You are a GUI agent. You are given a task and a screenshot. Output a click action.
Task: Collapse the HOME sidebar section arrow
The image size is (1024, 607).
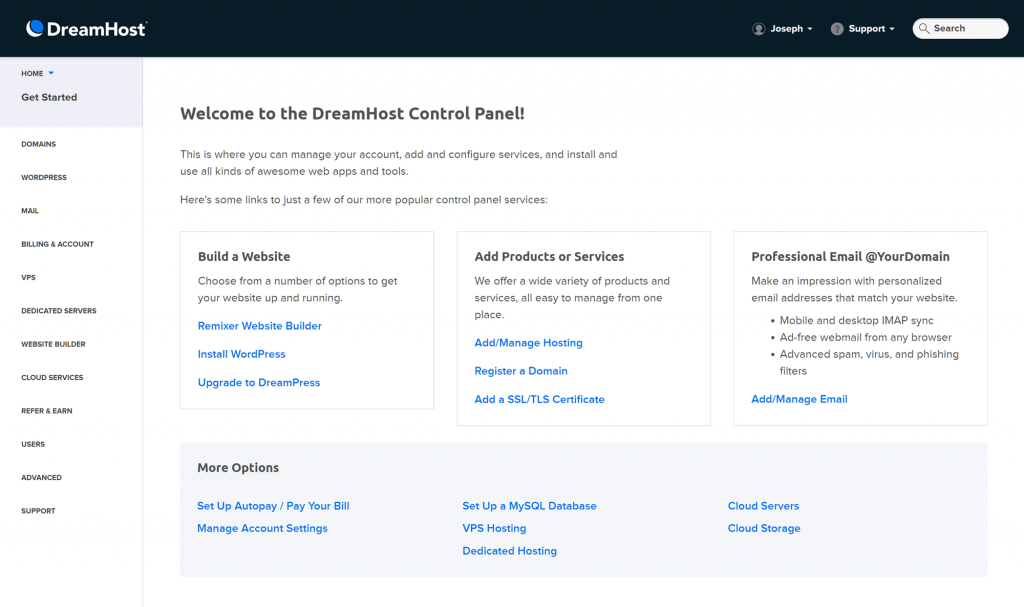51,73
